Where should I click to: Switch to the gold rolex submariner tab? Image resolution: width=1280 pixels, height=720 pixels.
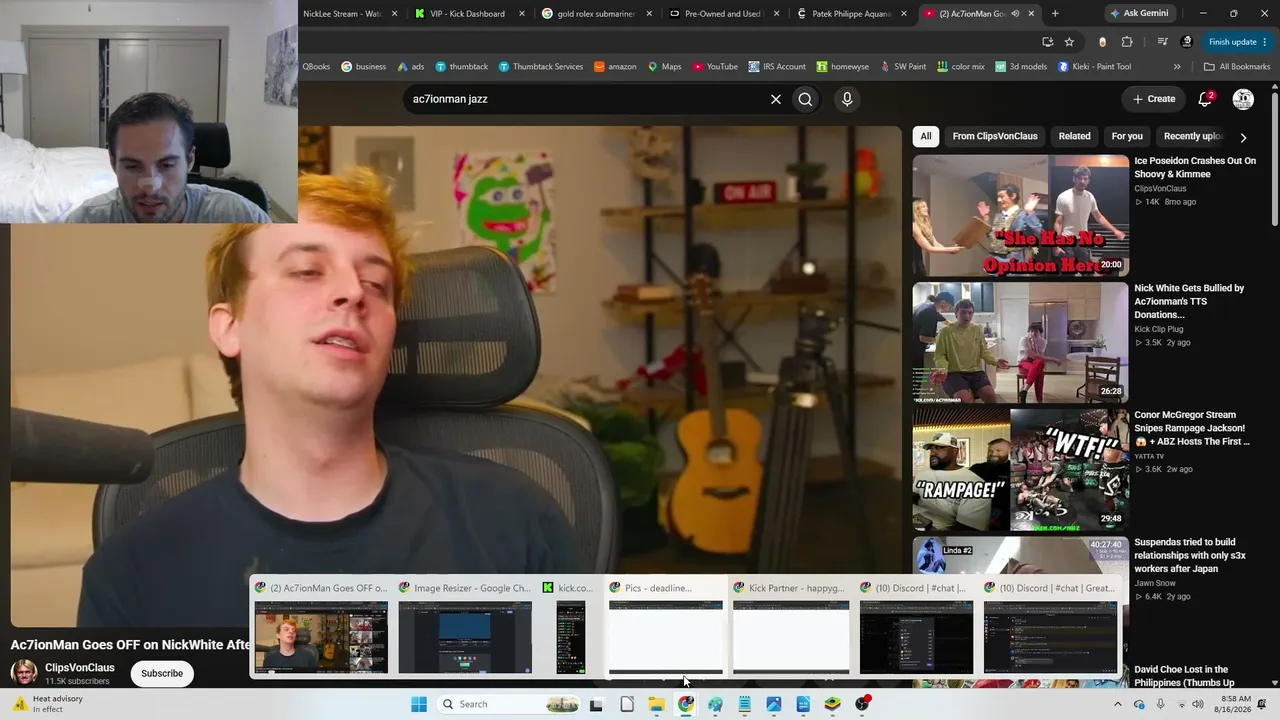tap(589, 14)
